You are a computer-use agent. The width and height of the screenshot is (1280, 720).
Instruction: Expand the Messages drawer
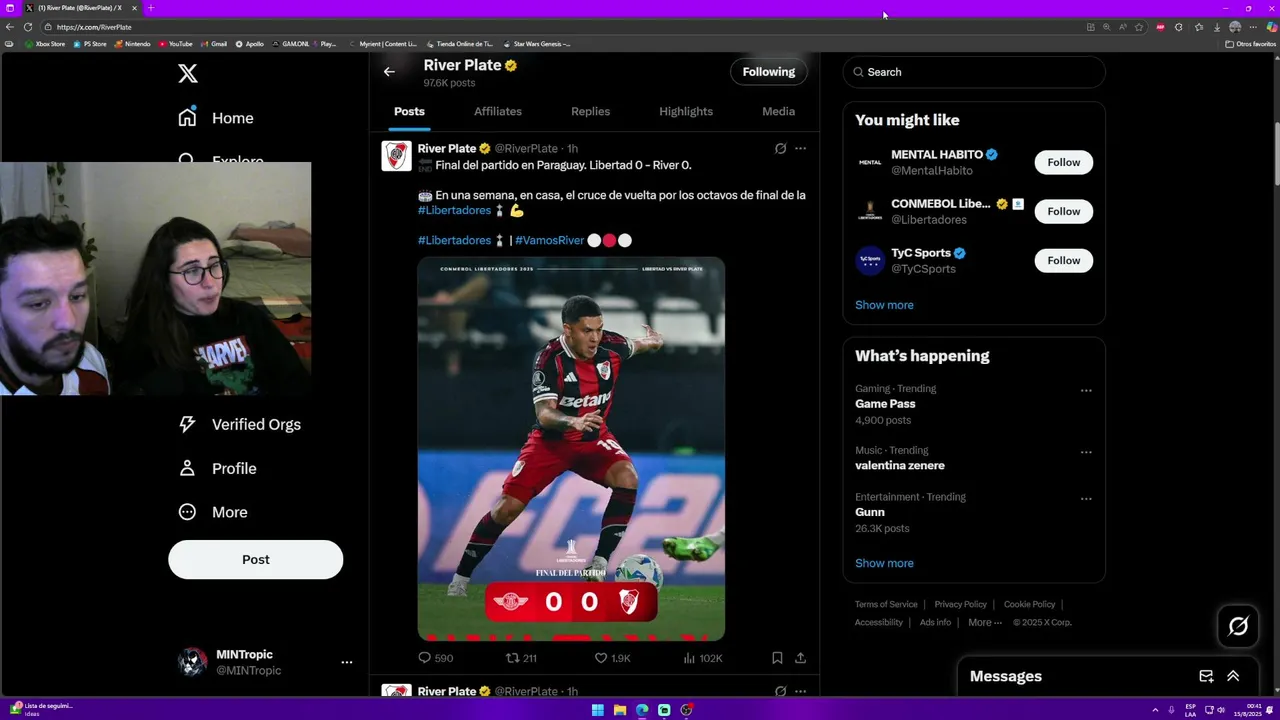click(x=1233, y=676)
